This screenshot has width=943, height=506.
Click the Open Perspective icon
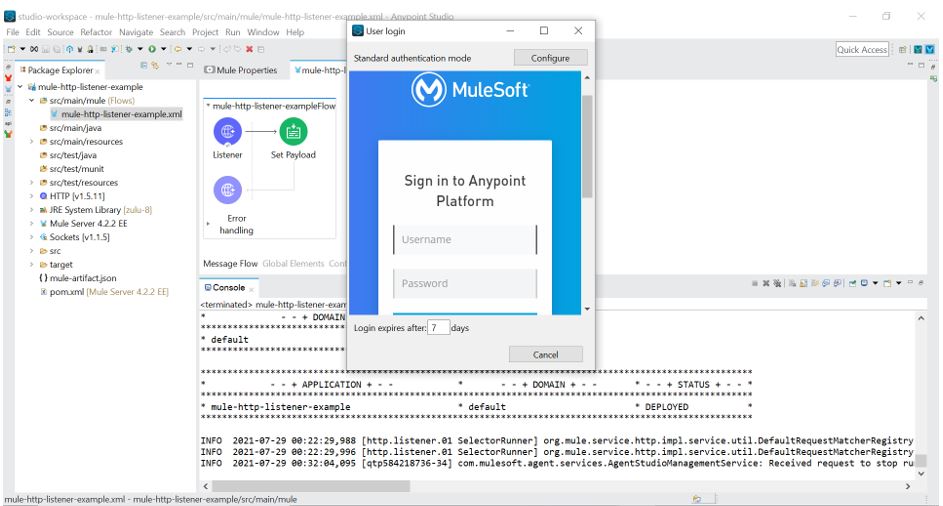click(x=903, y=50)
